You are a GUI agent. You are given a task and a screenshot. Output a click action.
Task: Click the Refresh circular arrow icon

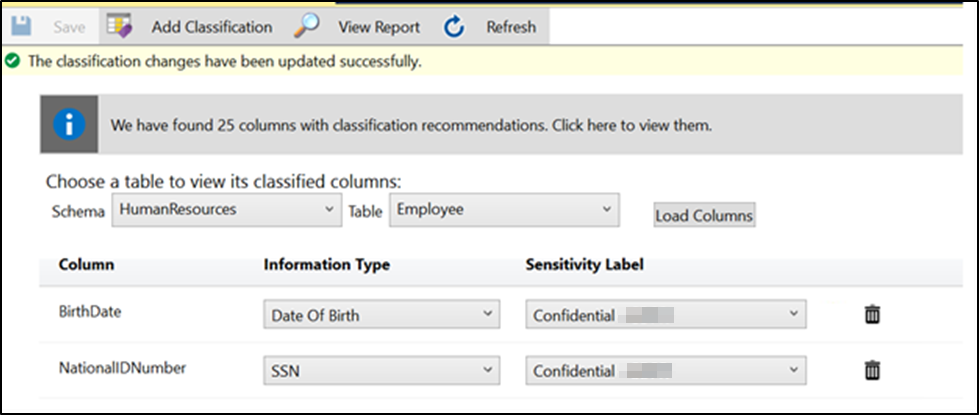pyautogui.click(x=455, y=27)
